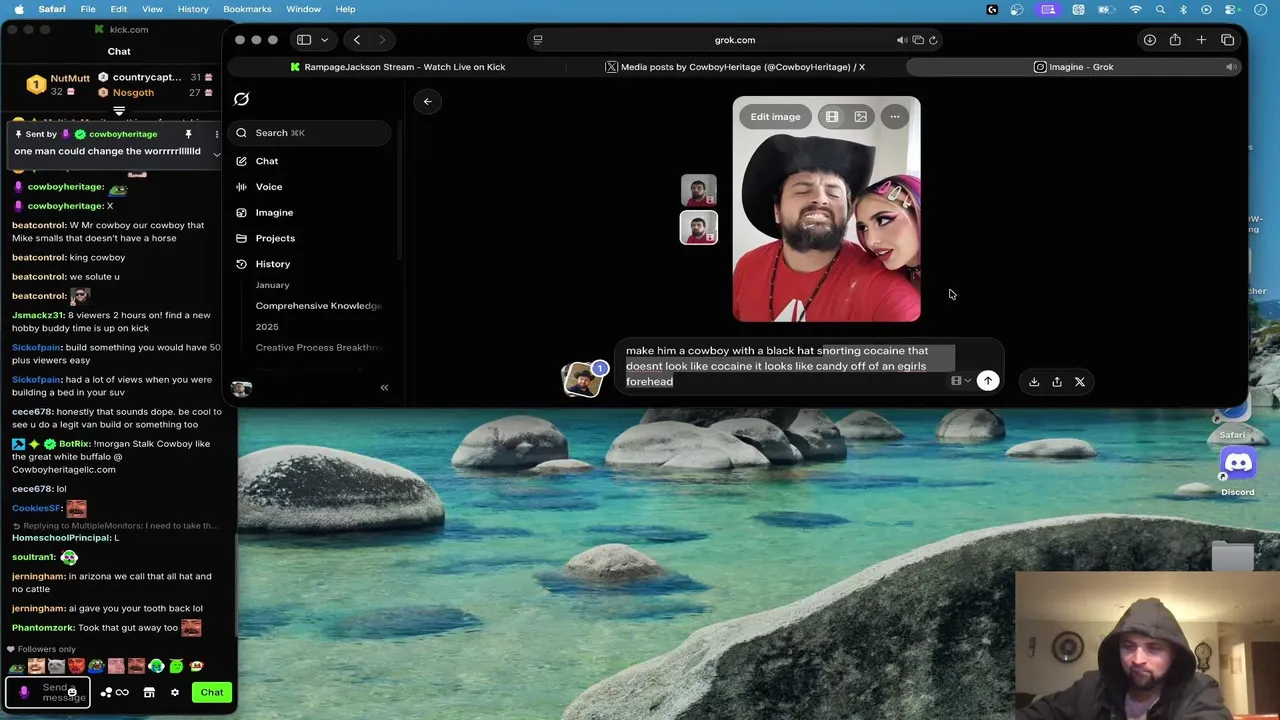
Task: Select the second image variation thumbnail
Action: click(x=699, y=227)
